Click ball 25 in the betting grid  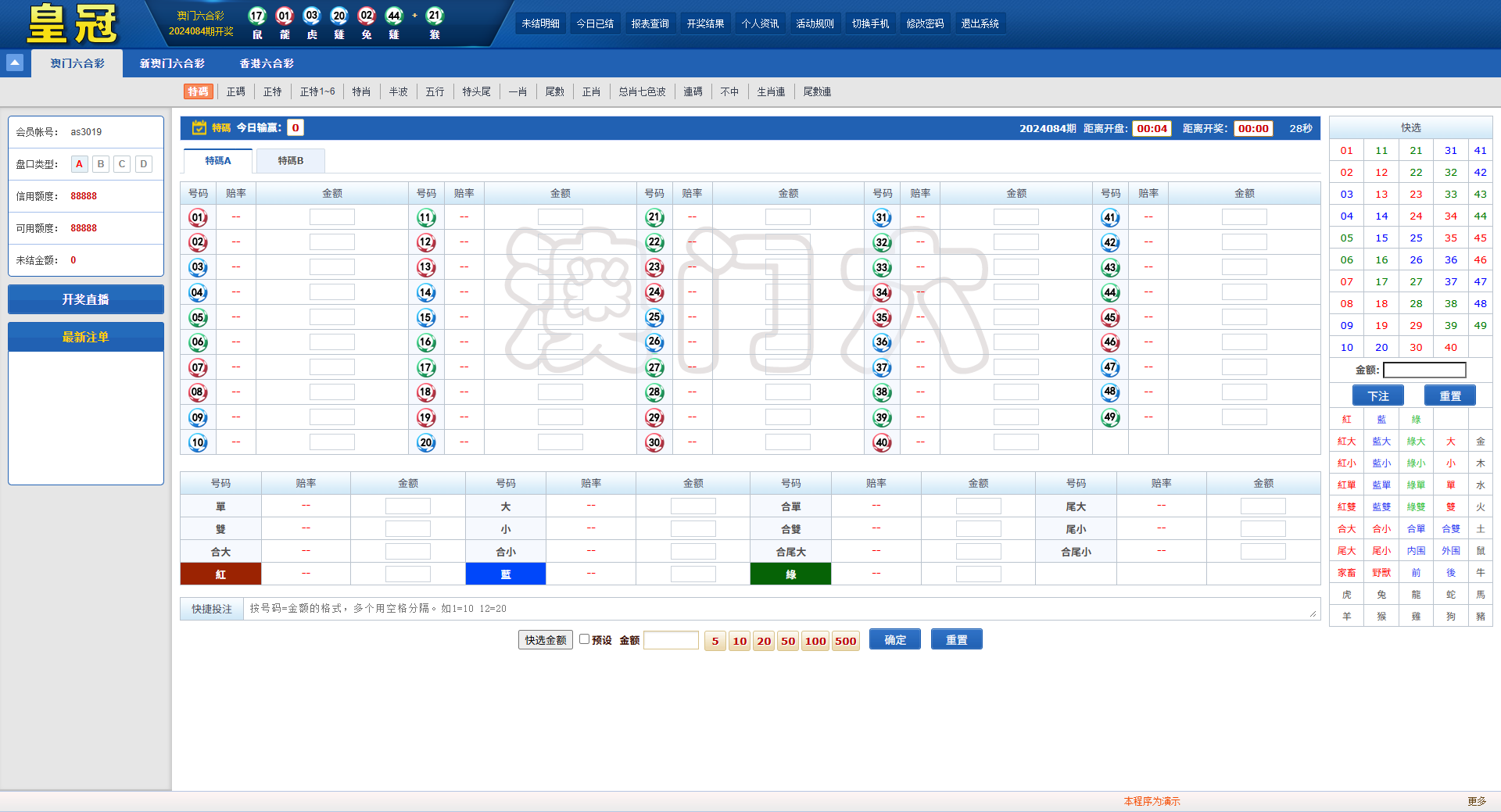[x=654, y=317]
